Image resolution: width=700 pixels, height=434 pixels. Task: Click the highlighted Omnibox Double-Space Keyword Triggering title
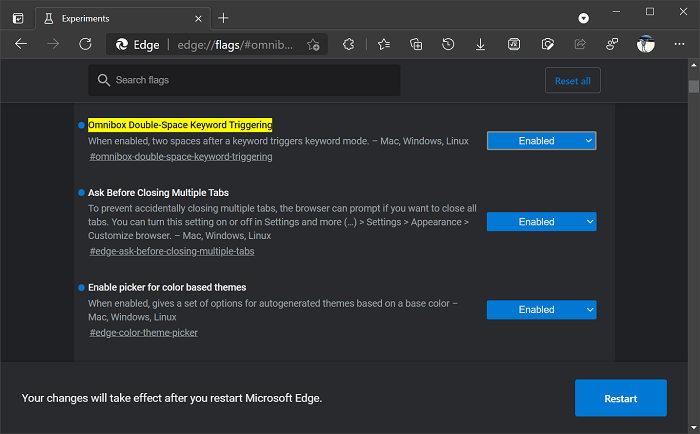pos(180,125)
